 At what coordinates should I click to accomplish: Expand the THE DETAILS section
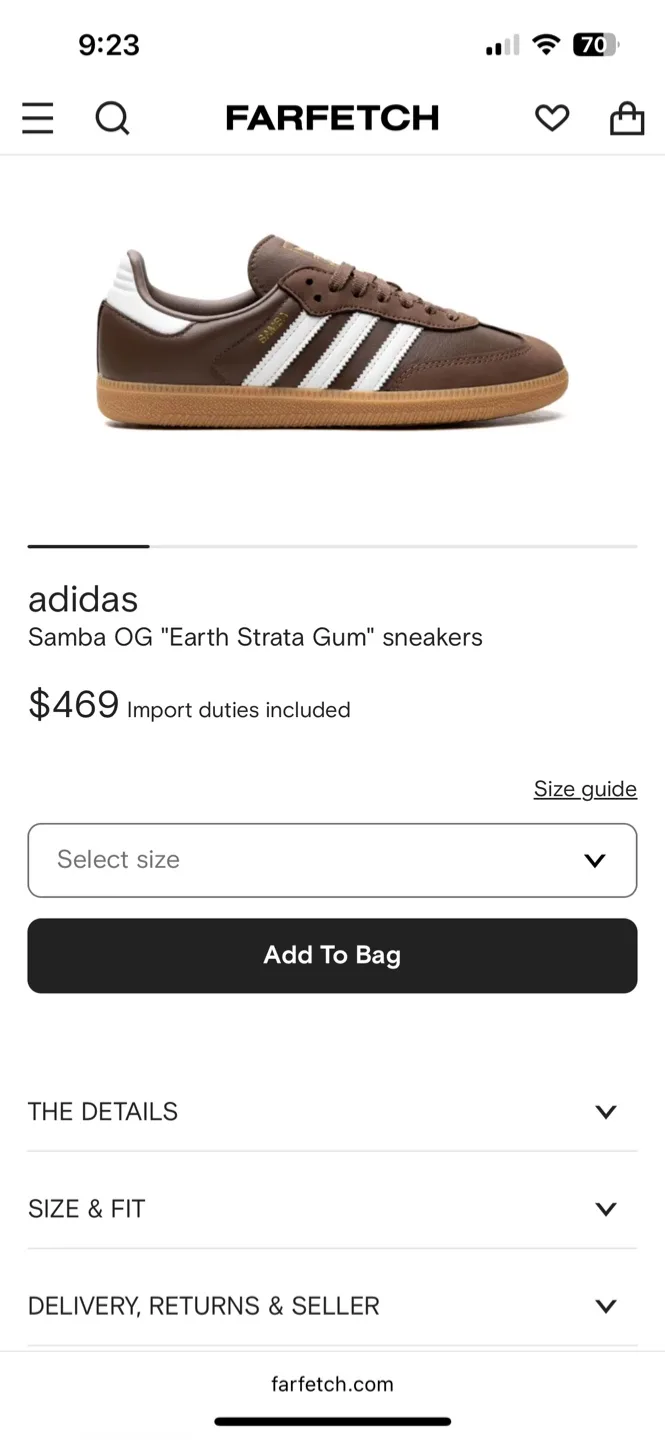coord(332,1111)
